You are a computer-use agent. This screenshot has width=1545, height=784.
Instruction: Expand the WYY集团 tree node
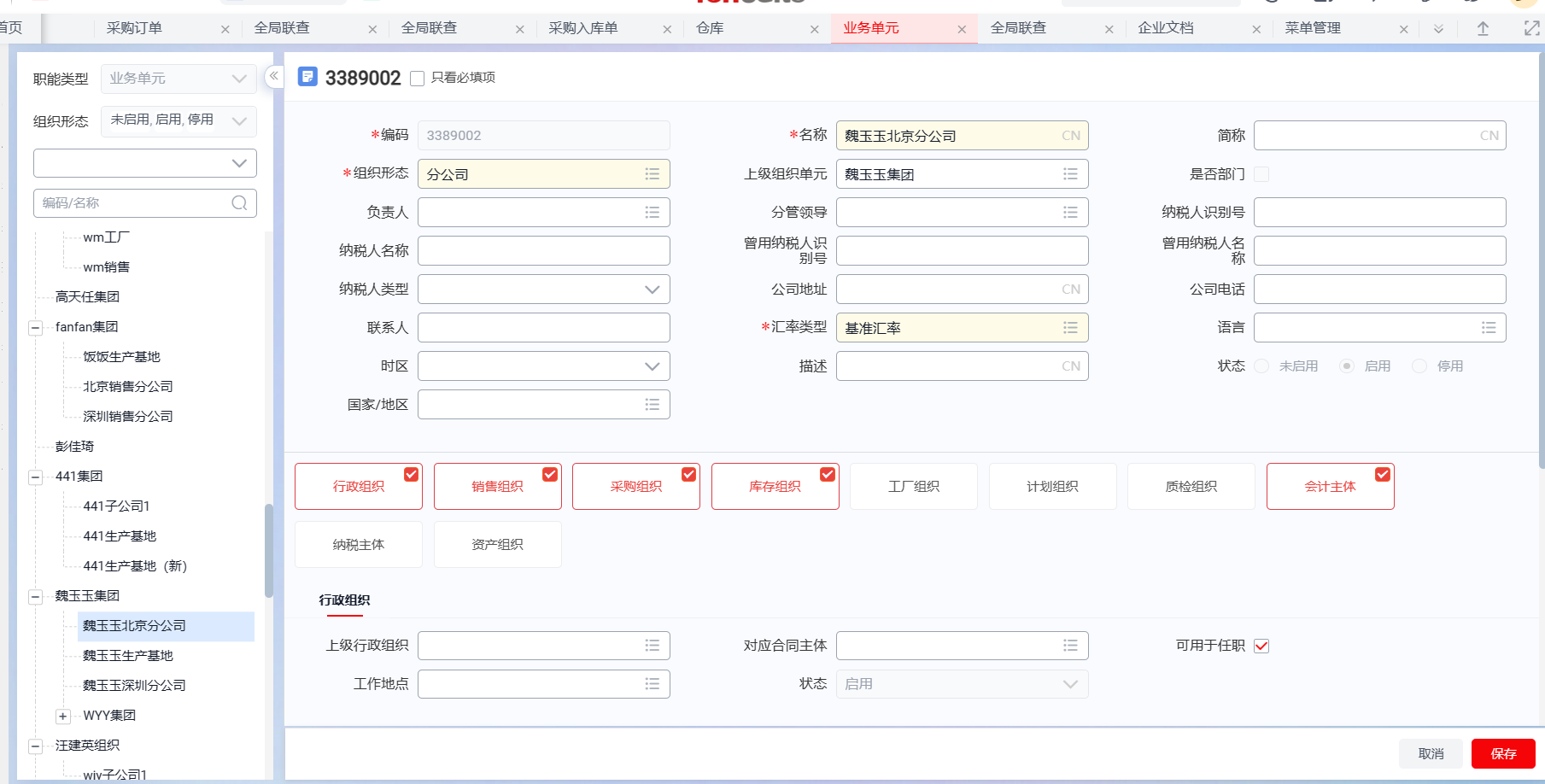[x=62, y=715]
